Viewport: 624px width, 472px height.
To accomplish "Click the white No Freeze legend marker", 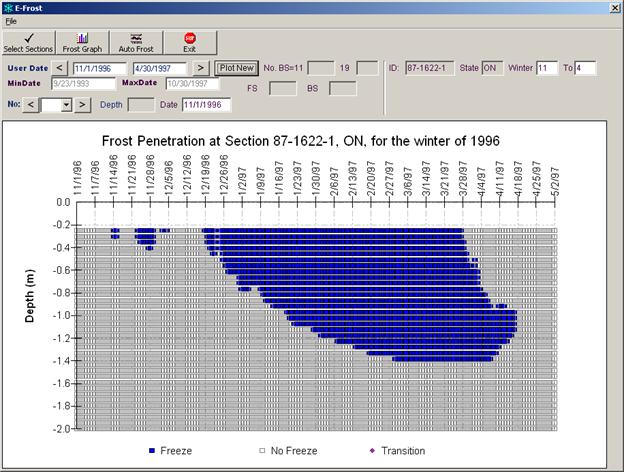I will pyautogui.click(x=262, y=451).
